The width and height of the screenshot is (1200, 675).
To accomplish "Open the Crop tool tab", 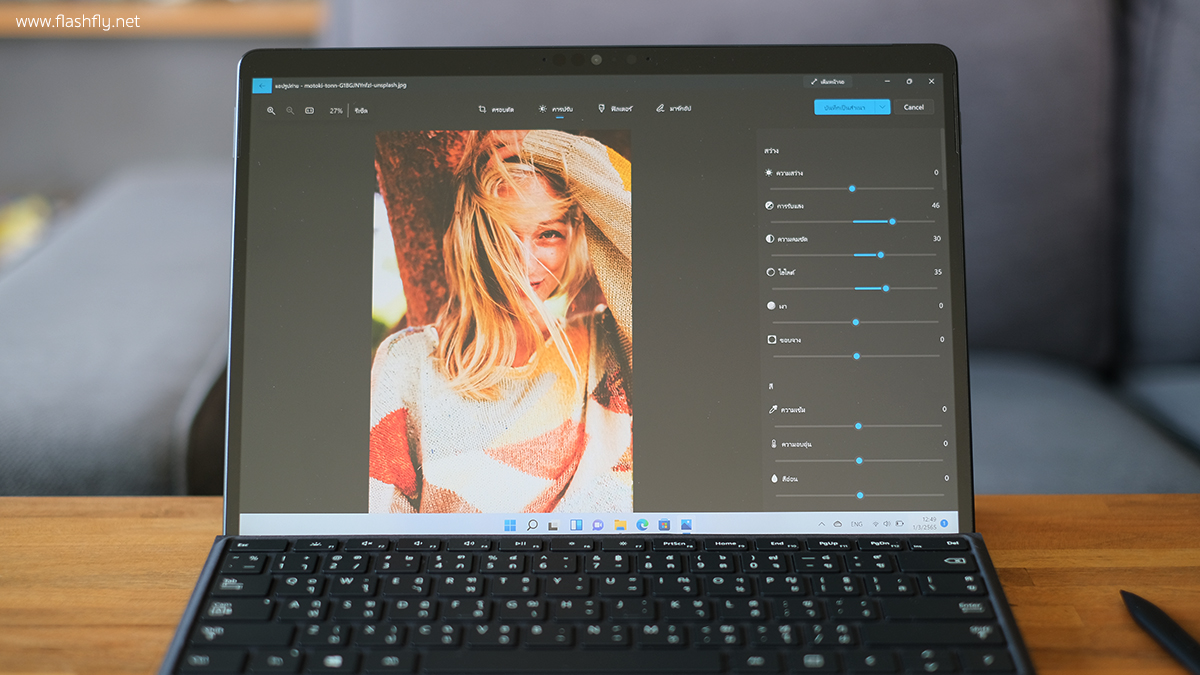I will click(496, 108).
